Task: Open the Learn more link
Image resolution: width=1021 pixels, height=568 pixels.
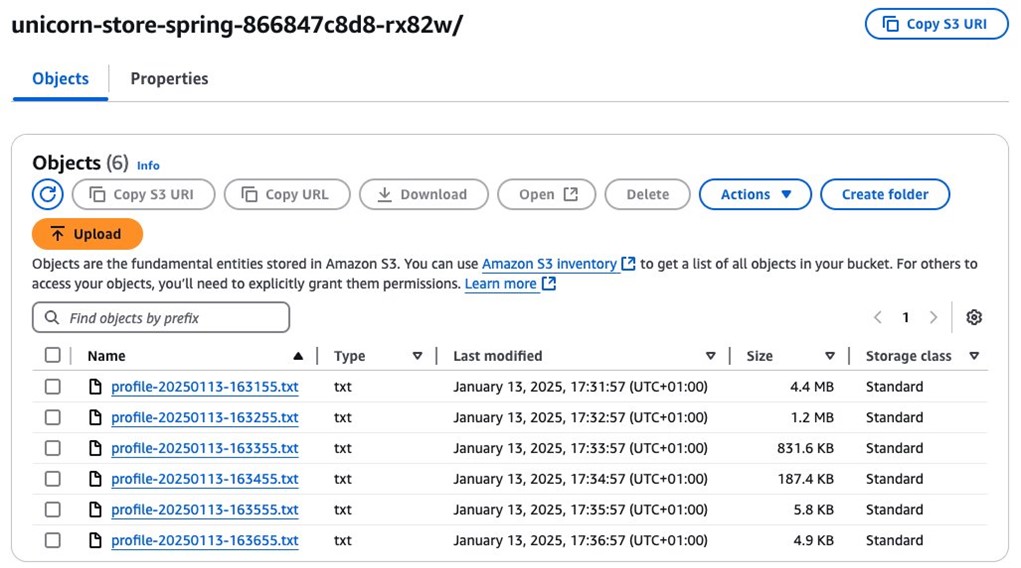Action: [x=500, y=284]
